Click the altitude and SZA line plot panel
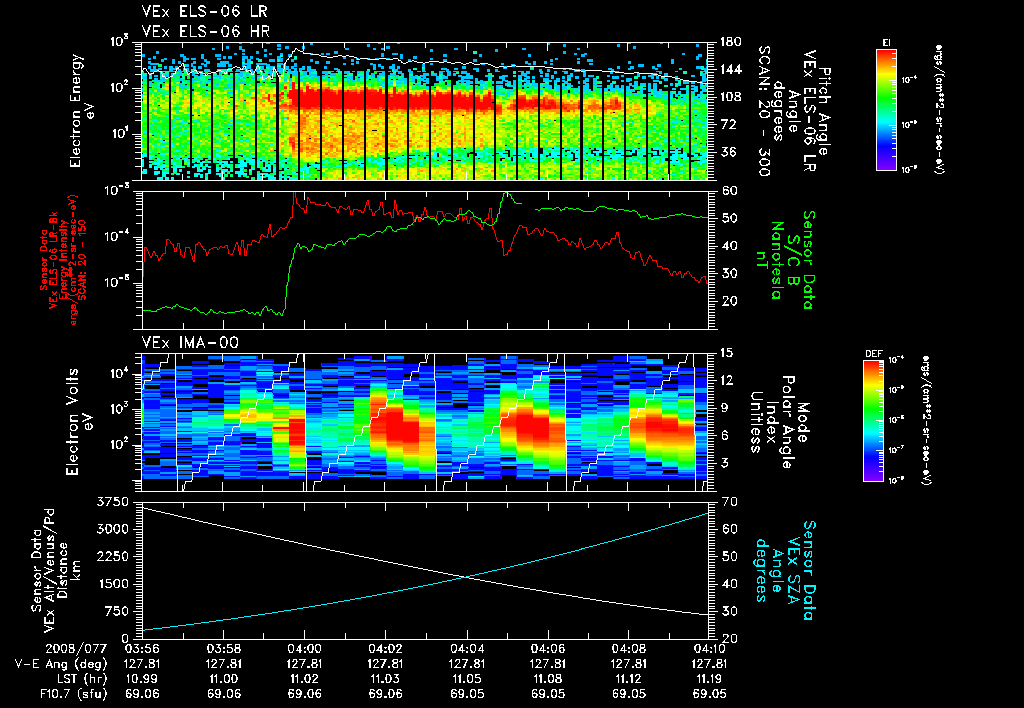Image resolution: width=1024 pixels, height=708 pixels. [x=425, y=570]
